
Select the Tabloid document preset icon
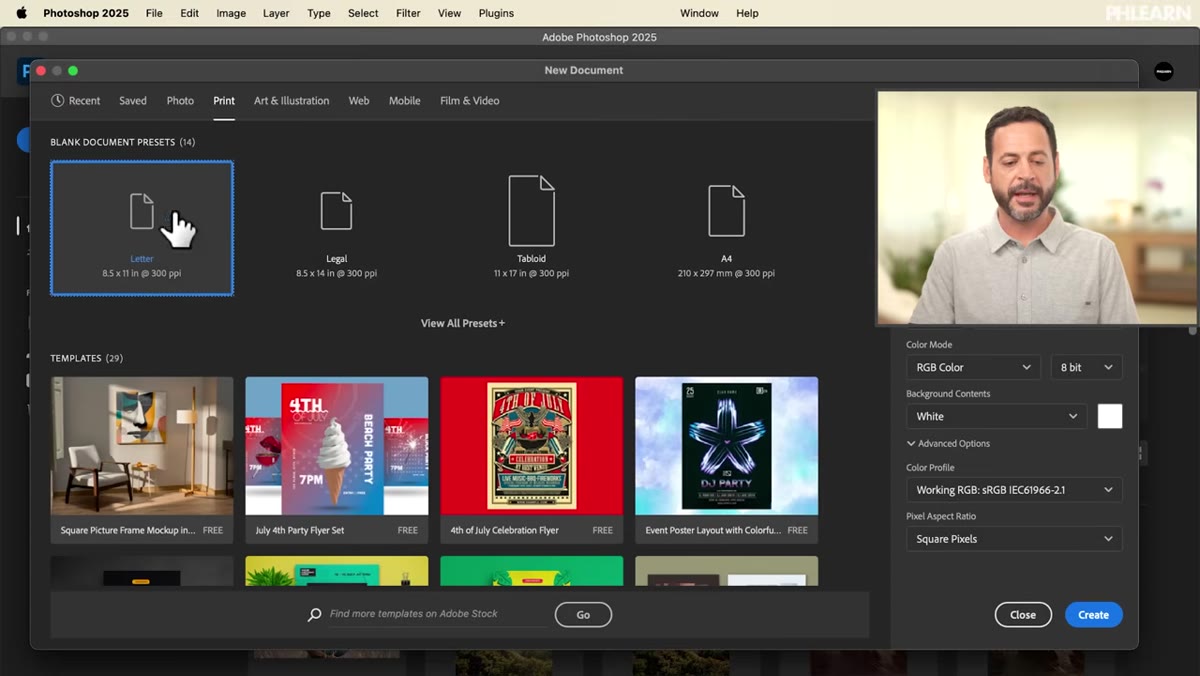pos(531,211)
